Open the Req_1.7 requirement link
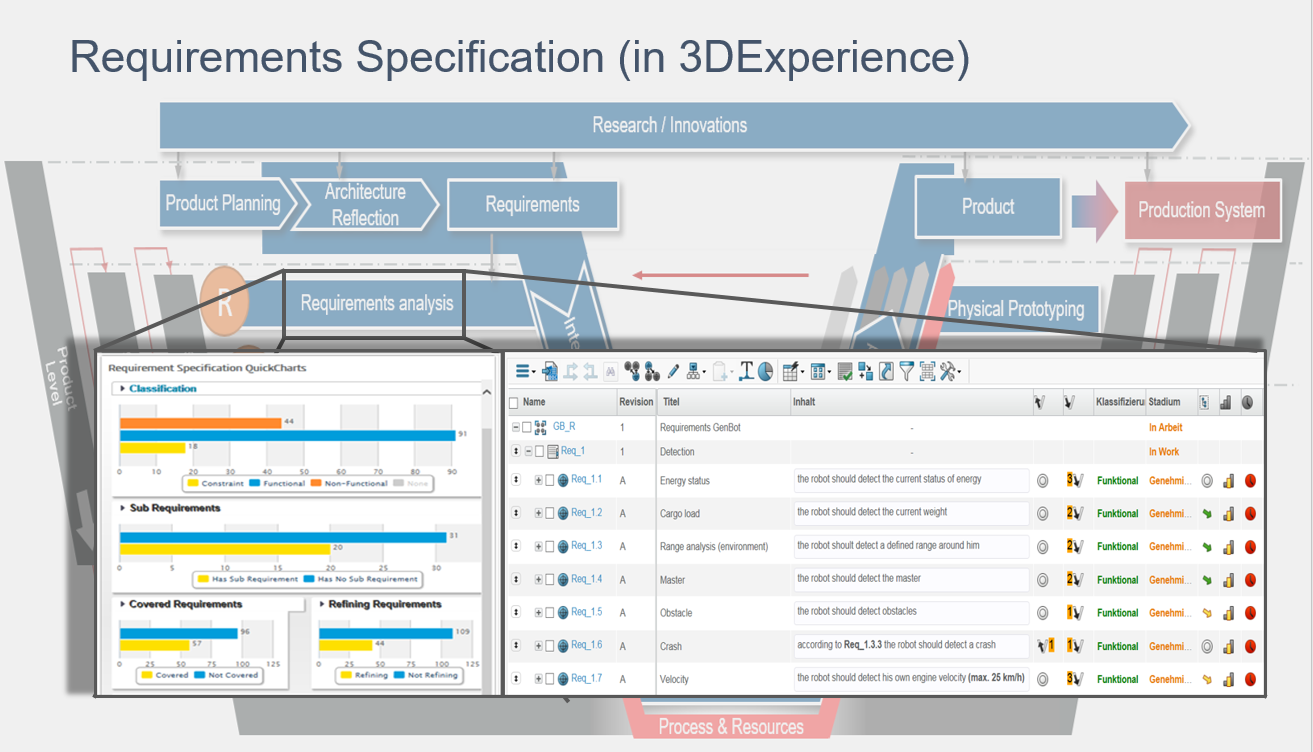Image resolution: width=1313 pixels, height=752 pixels. click(587, 679)
